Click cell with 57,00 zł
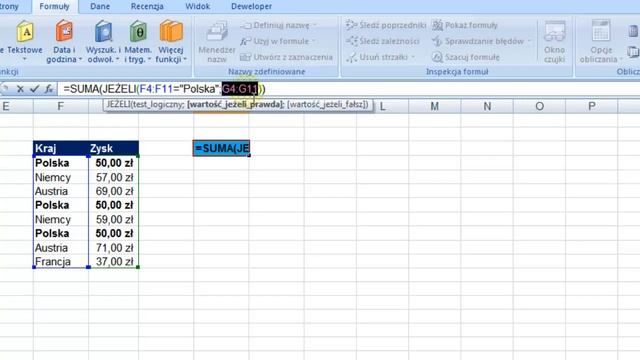The width and height of the screenshot is (640, 360). pos(113,178)
